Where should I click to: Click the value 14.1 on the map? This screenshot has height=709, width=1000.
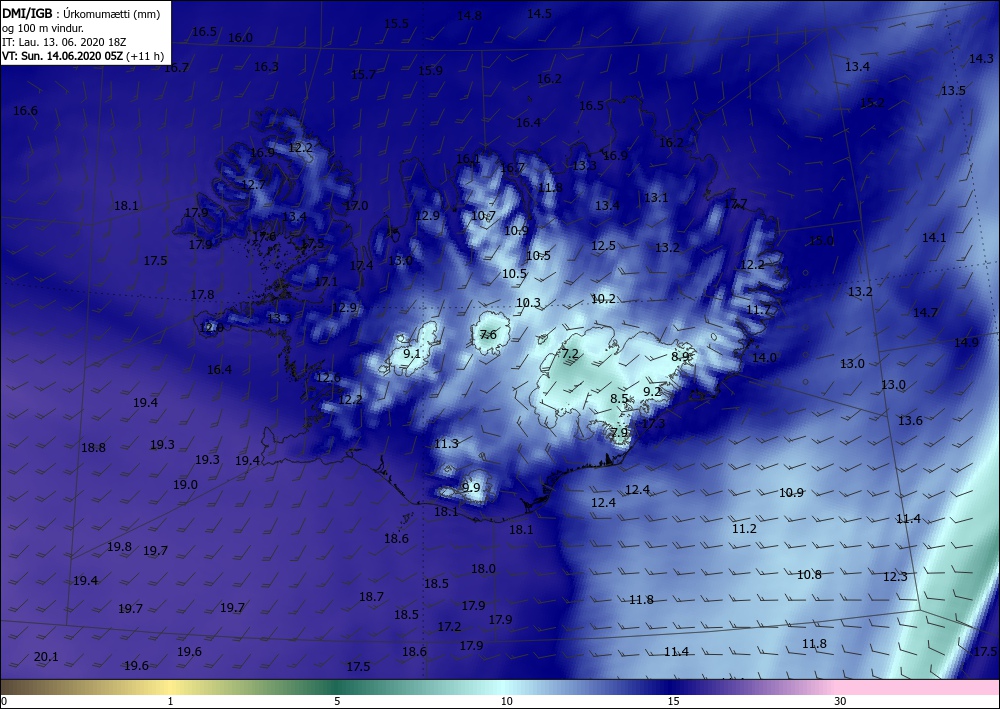(934, 238)
